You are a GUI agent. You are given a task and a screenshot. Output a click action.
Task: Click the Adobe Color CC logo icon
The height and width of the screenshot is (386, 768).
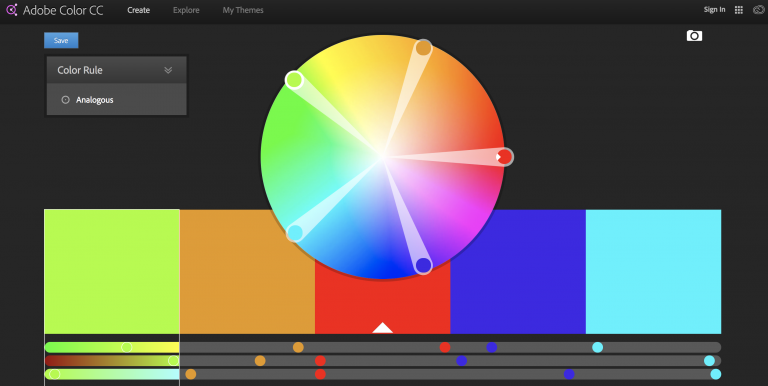pyautogui.click(x=12, y=10)
